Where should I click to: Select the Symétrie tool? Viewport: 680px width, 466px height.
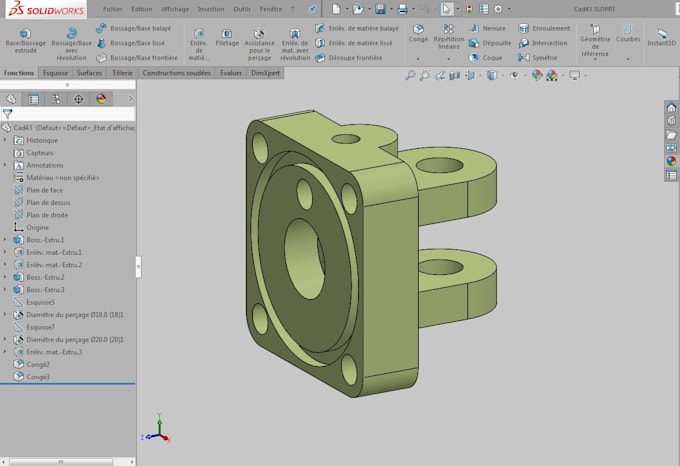[x=538, y=58]
